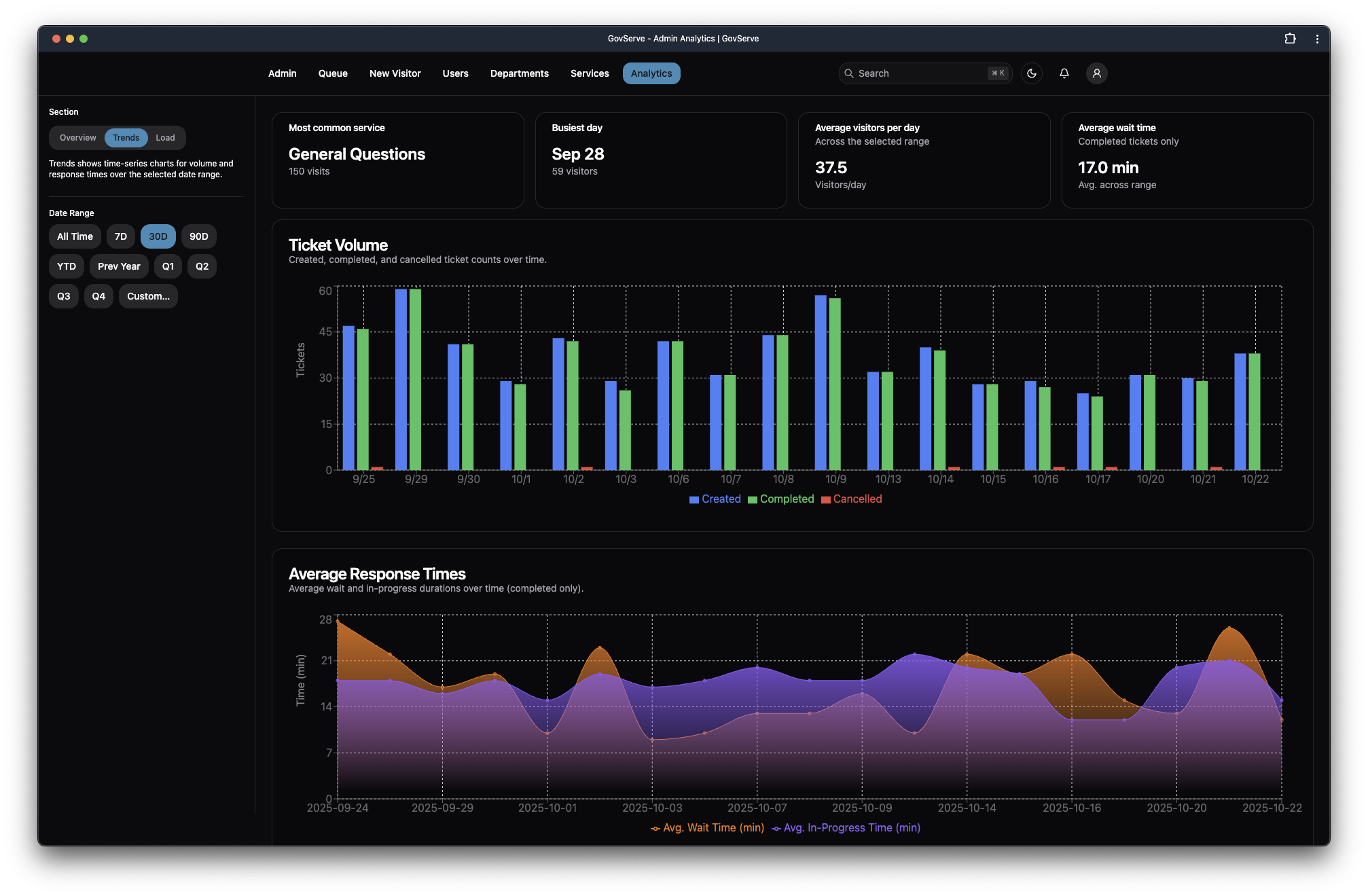Click the search magnifier icon
The height and width of the screenshot is (896, 1368).
click(x=848, y=73)
